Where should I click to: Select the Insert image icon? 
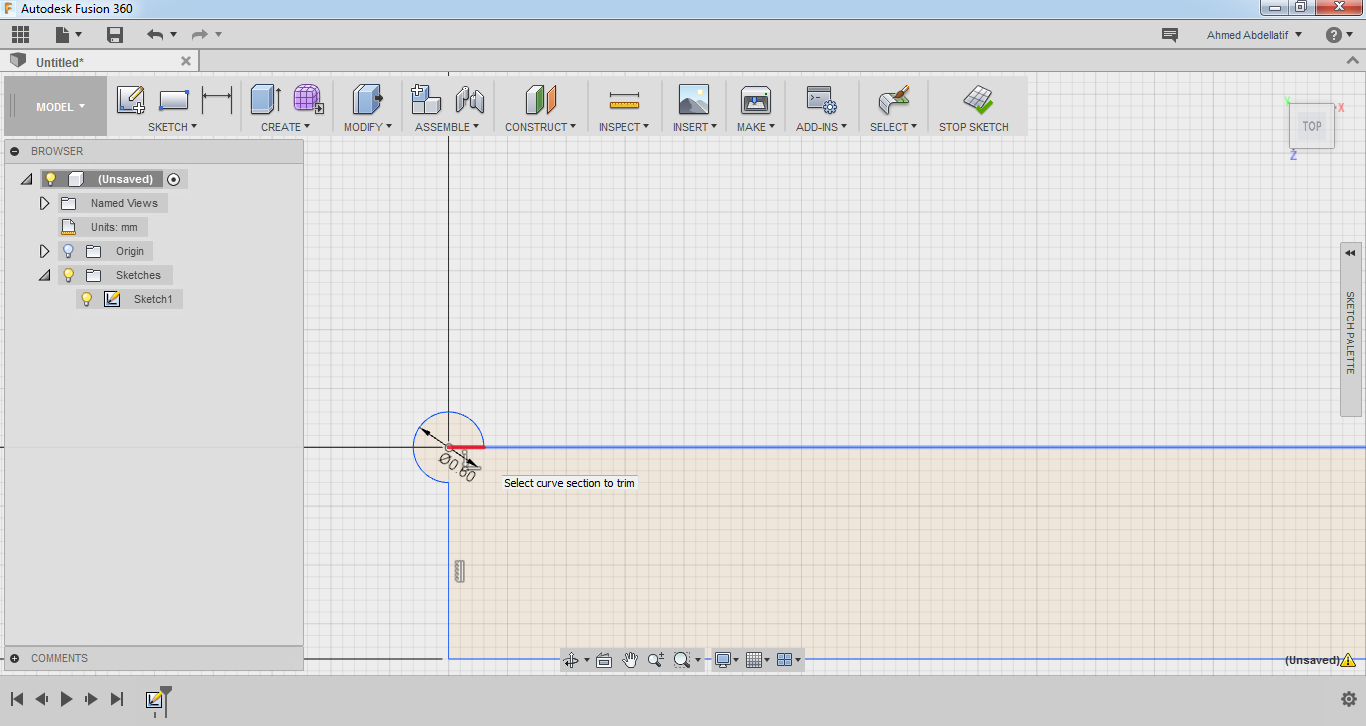pos(693,99)
